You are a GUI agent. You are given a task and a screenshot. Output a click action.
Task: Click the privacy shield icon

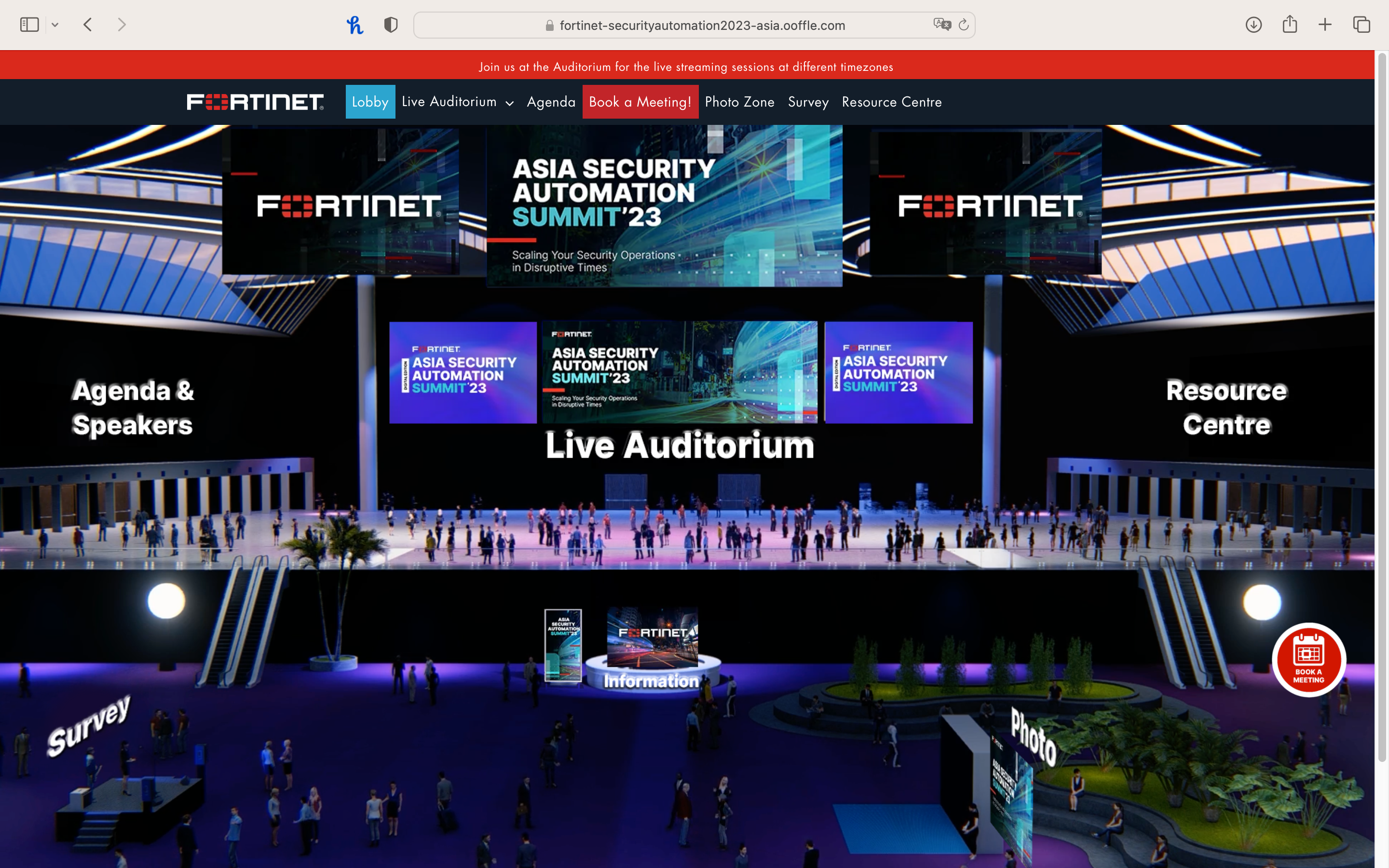pos(390,24)
